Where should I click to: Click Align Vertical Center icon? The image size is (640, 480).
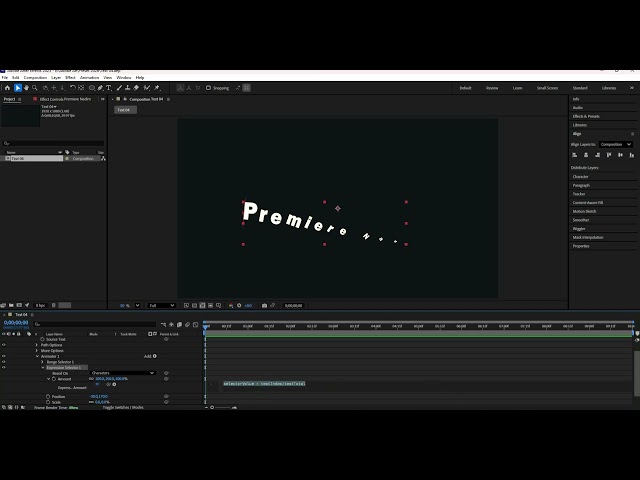pos(620,155)
